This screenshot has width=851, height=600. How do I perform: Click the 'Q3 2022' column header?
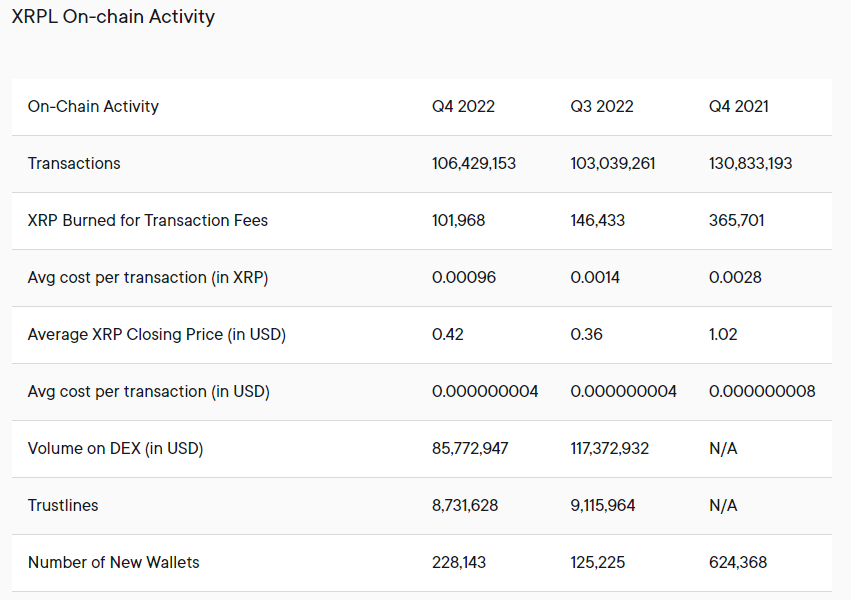pyautogui.click(x=602, y=106)
